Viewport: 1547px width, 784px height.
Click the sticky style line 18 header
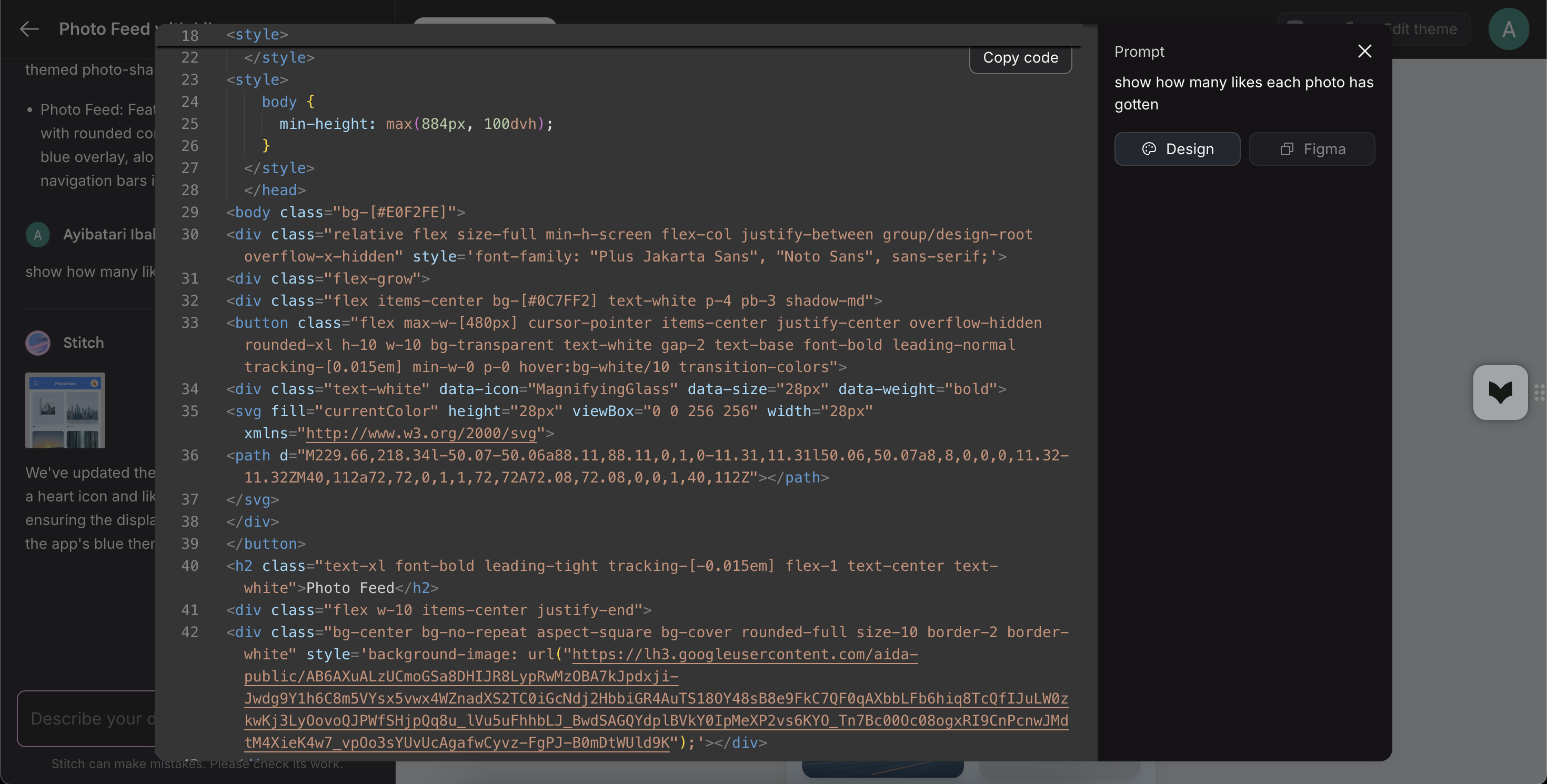pyautogui.click(x=619, y=35)
